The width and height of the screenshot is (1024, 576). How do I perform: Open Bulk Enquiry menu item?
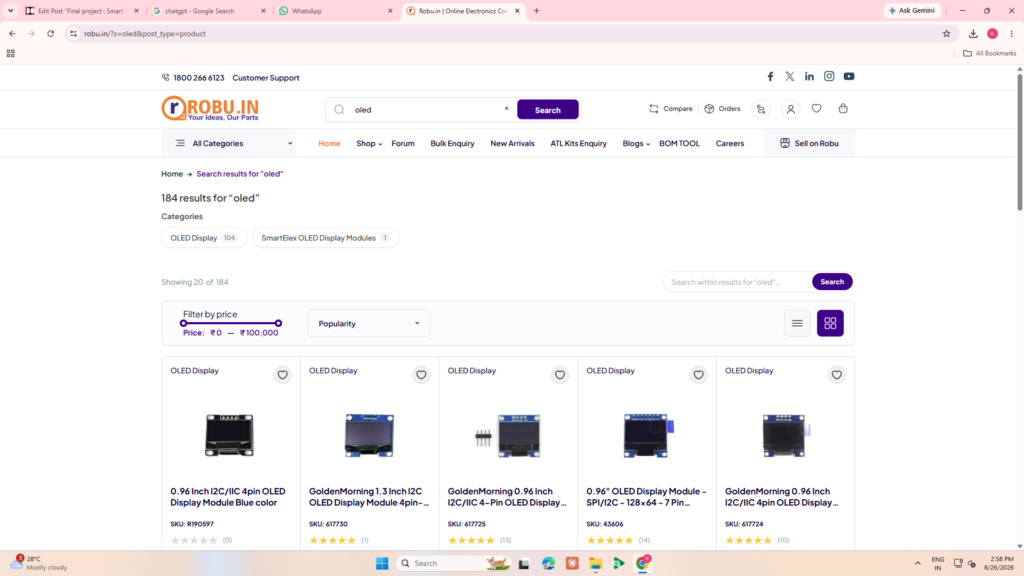click(452, 144)
